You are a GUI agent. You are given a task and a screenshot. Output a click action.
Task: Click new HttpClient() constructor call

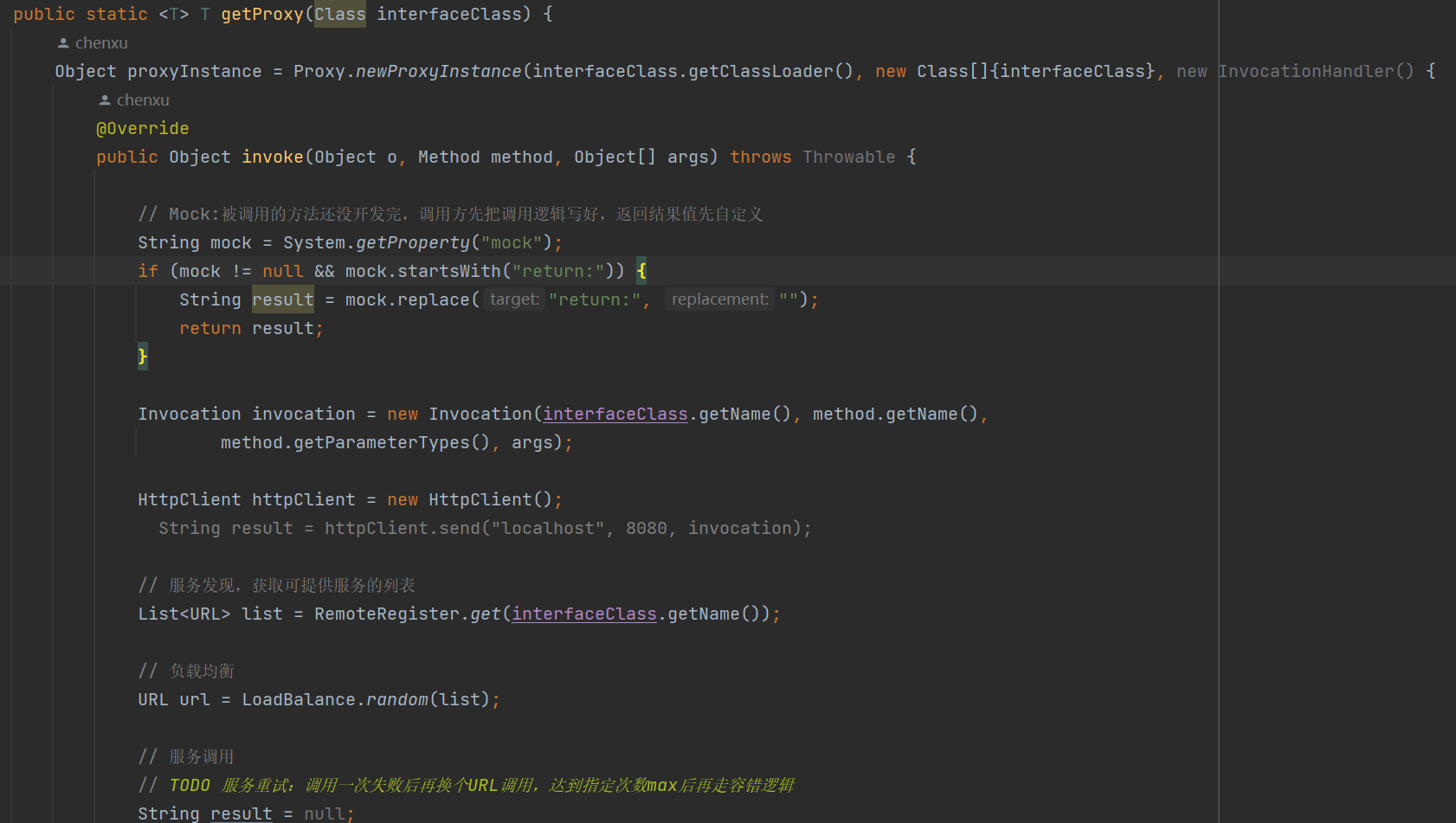tap(470, 499)
